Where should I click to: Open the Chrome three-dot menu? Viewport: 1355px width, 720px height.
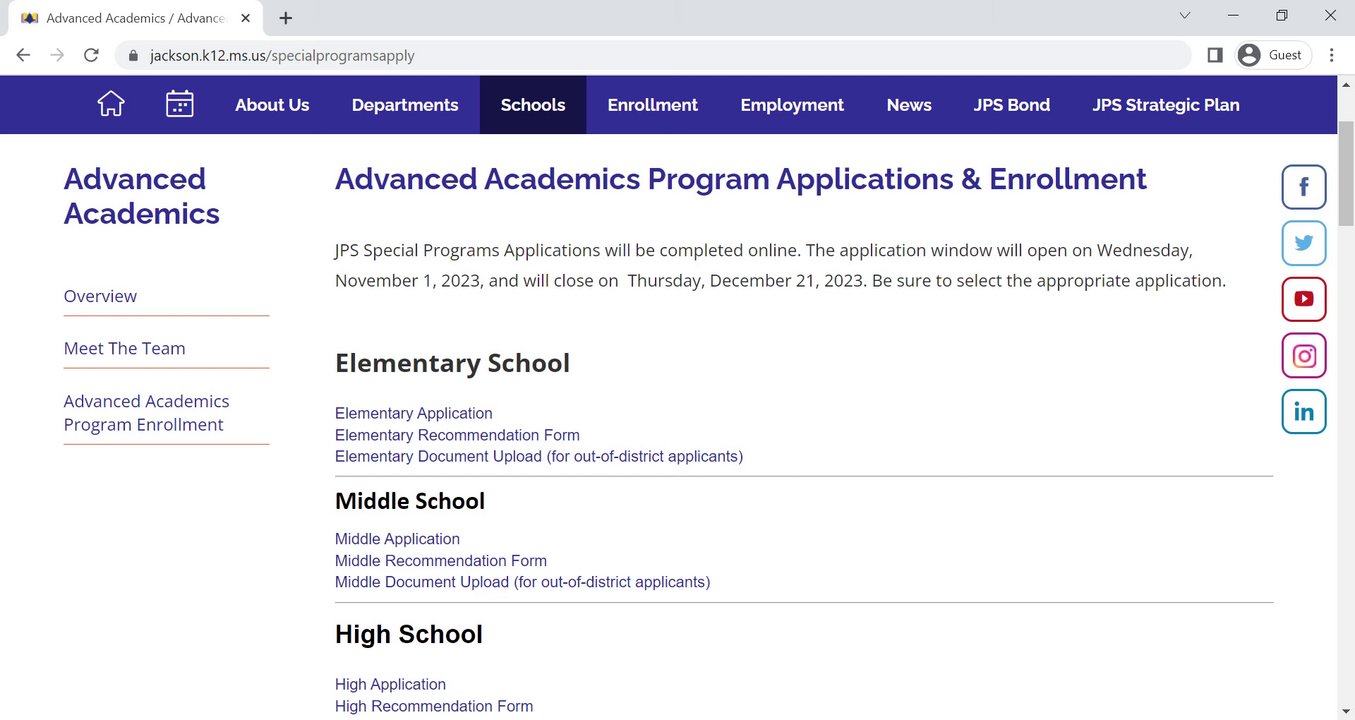pyautogui.click(x=1332, y=55)
